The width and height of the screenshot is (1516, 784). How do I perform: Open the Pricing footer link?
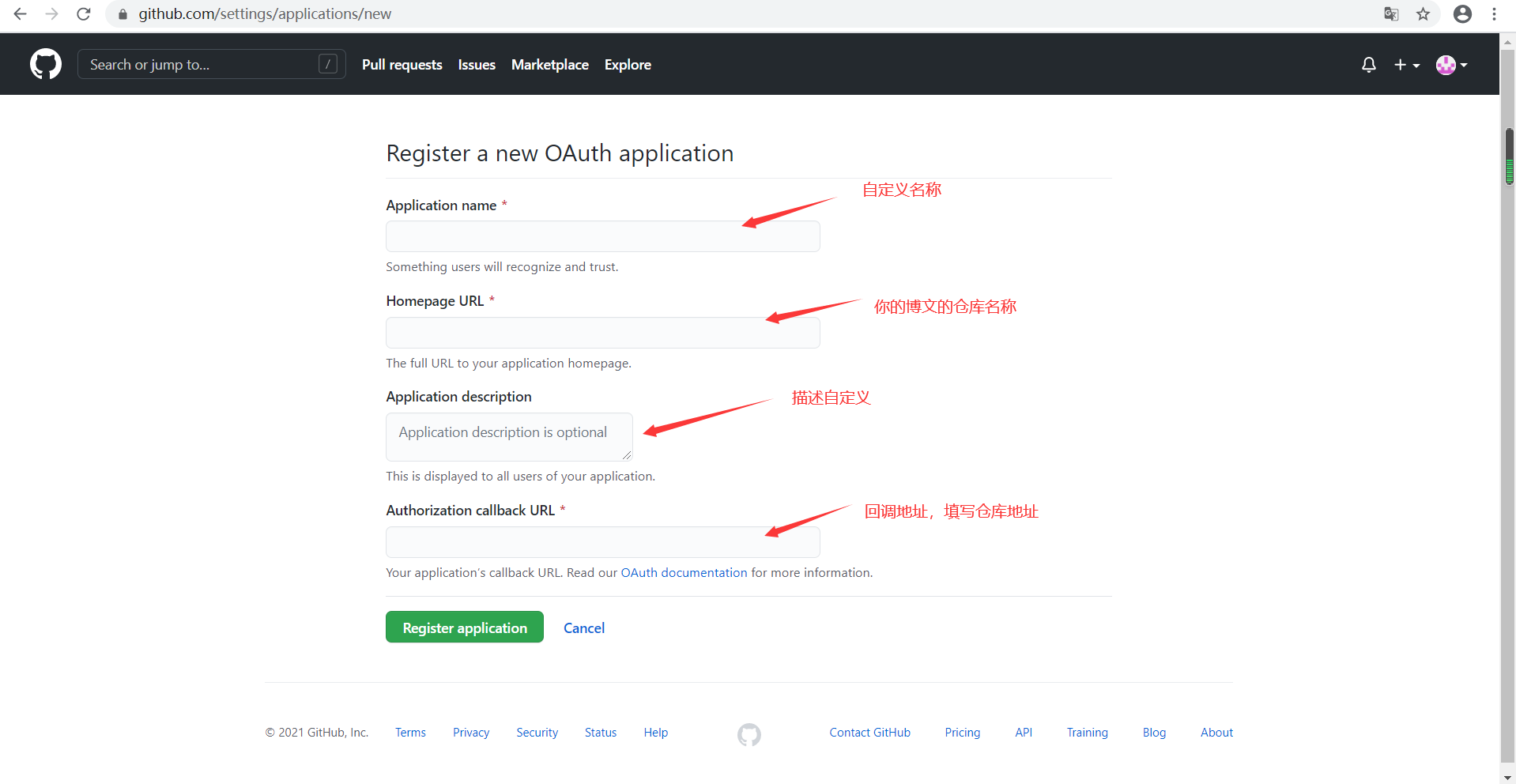pyautogui.click(x=963, y=733)
